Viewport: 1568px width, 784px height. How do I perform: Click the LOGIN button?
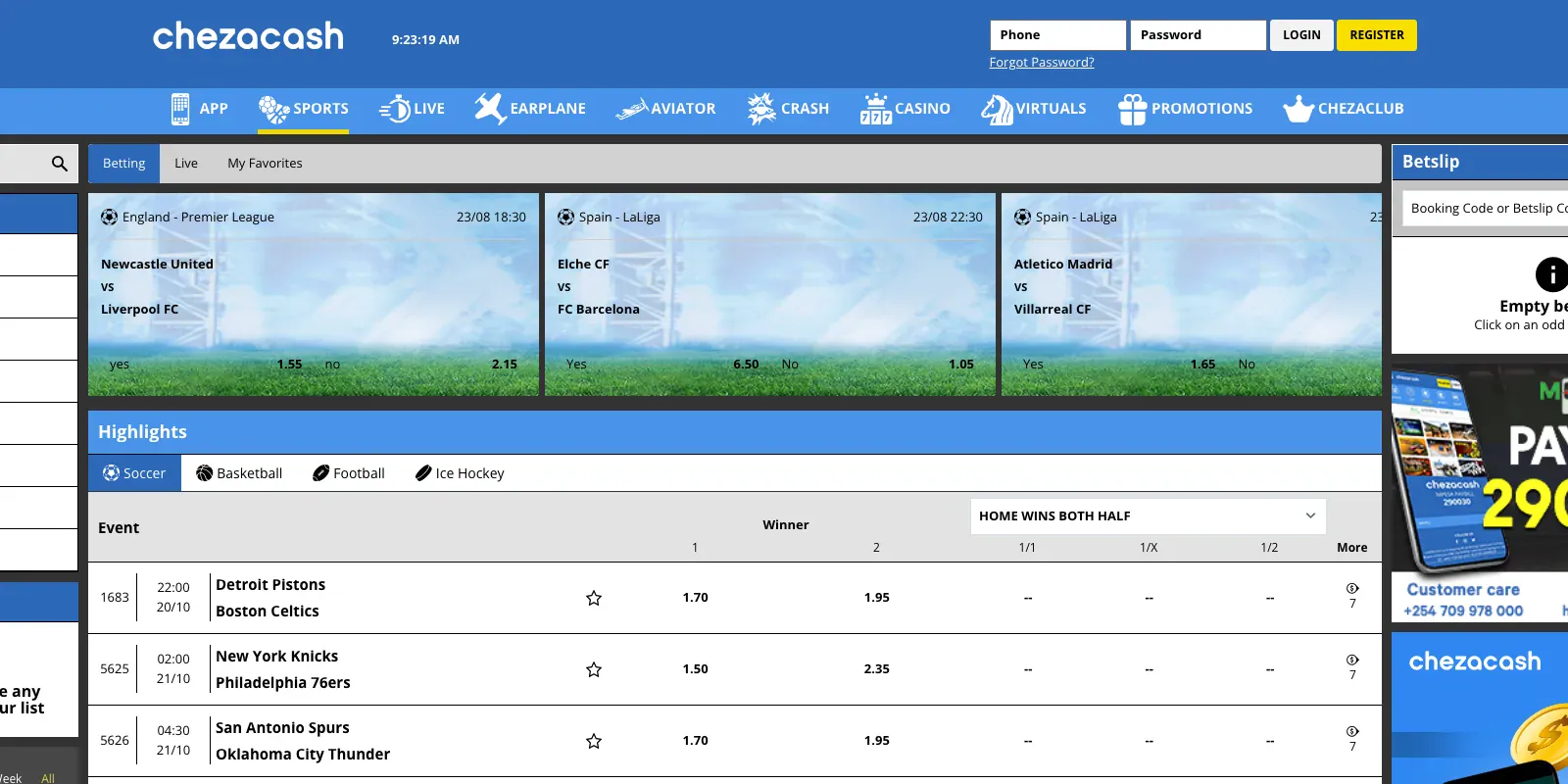point(1301,35)
